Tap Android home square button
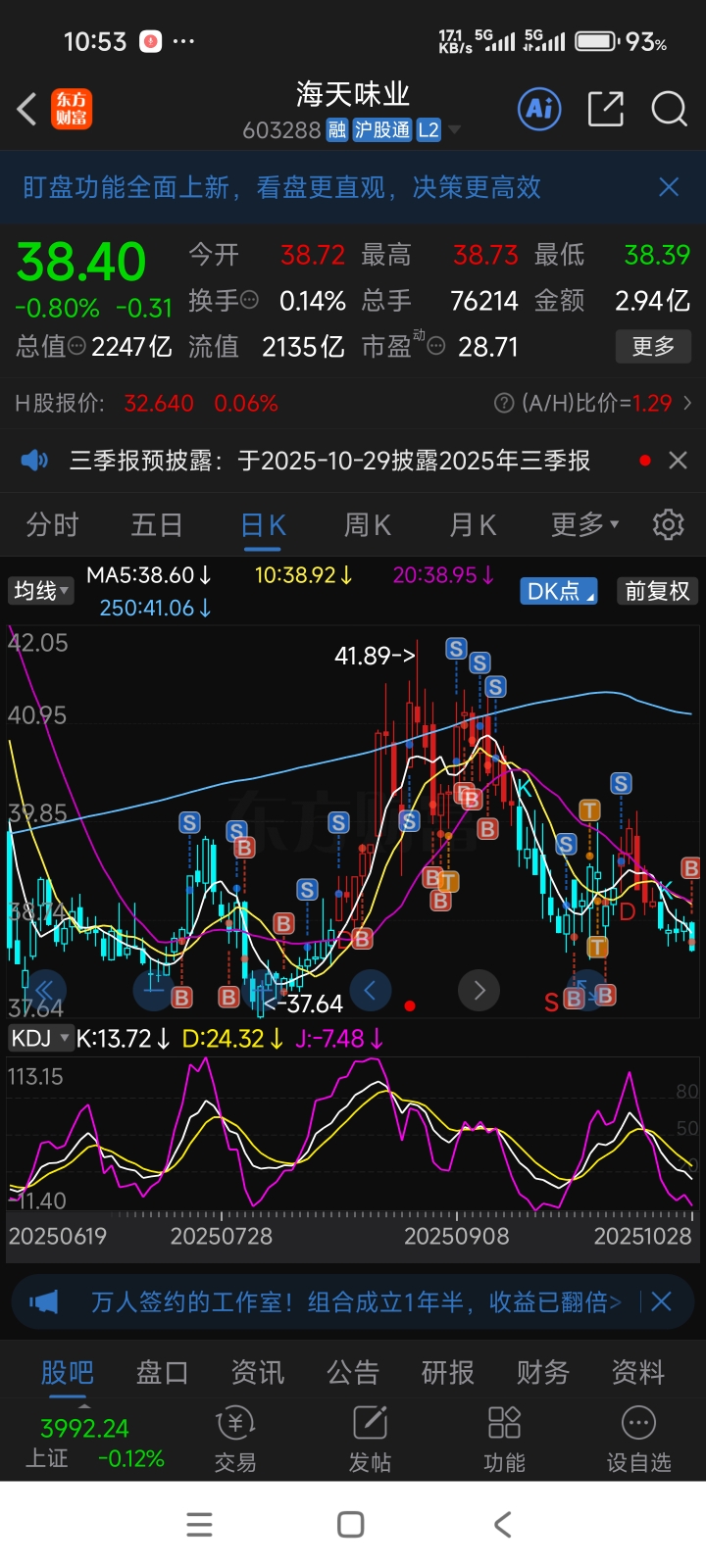Screen dimensions: 706x1568 click(351, 1525)
